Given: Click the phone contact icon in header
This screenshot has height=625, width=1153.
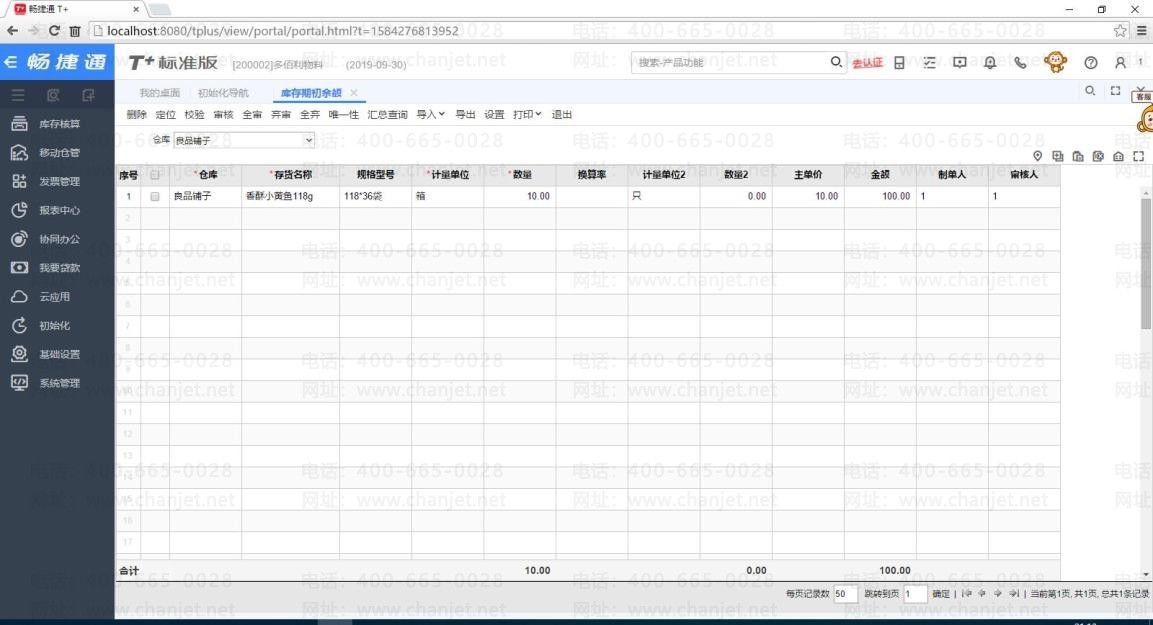Looking at the screenshot, I should 1020,63.
